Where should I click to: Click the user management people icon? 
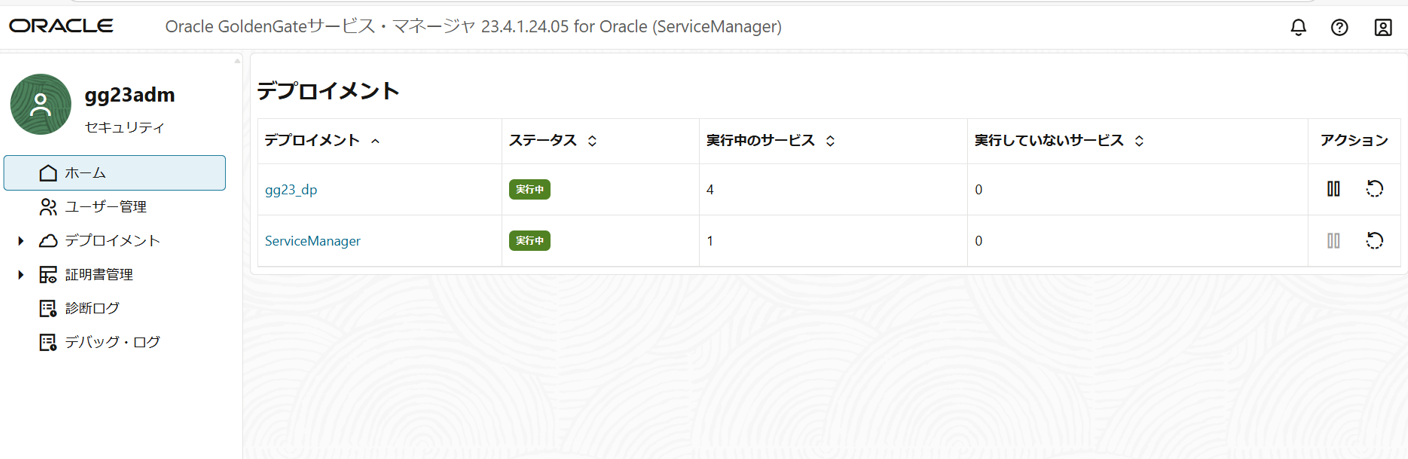48,207
